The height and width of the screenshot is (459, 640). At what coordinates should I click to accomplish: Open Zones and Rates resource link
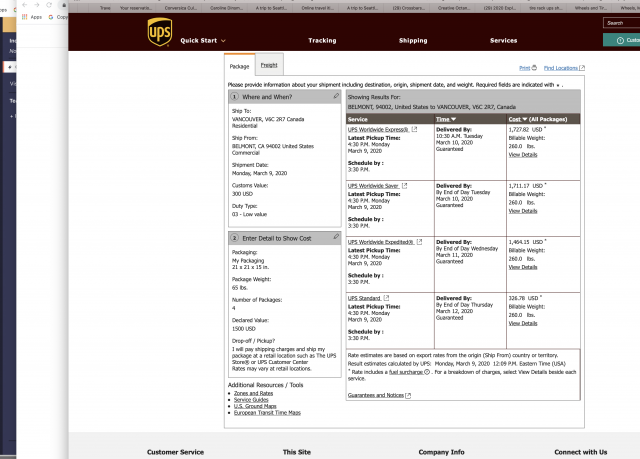[x=253, y=393]
